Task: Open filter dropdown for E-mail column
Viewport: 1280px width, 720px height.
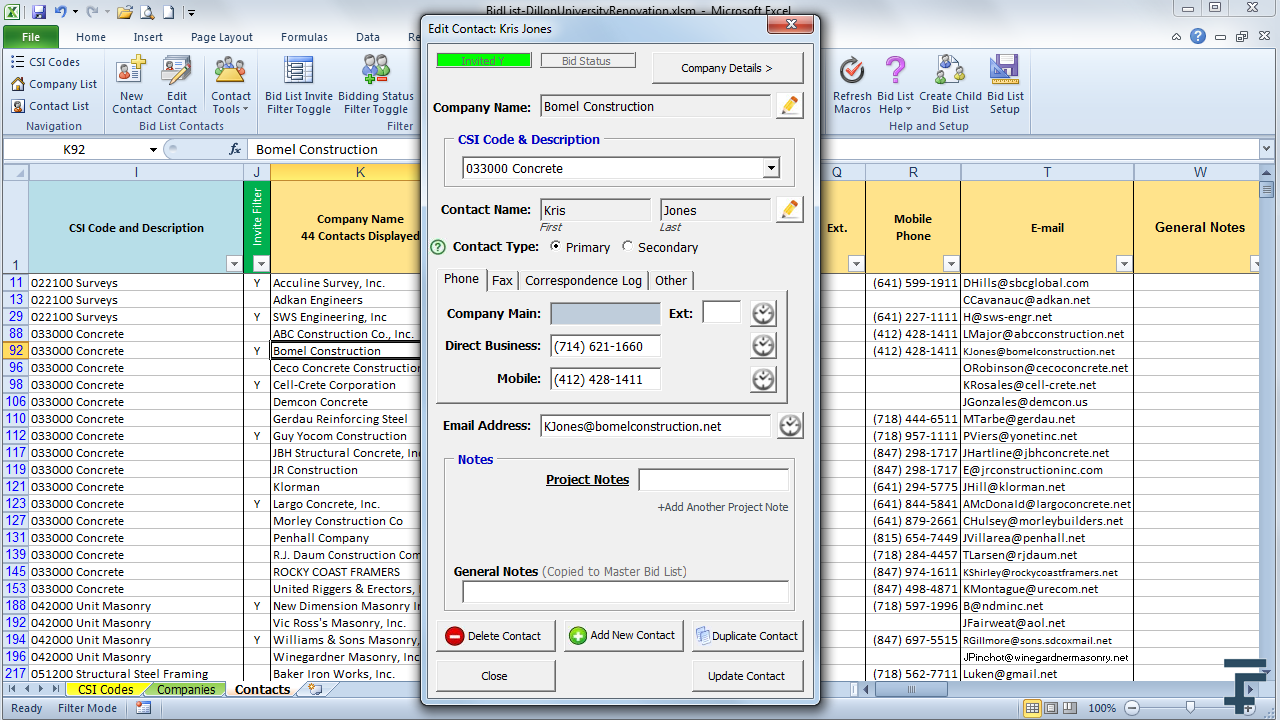Action: pyautogui.click(x=1124, y=264)
